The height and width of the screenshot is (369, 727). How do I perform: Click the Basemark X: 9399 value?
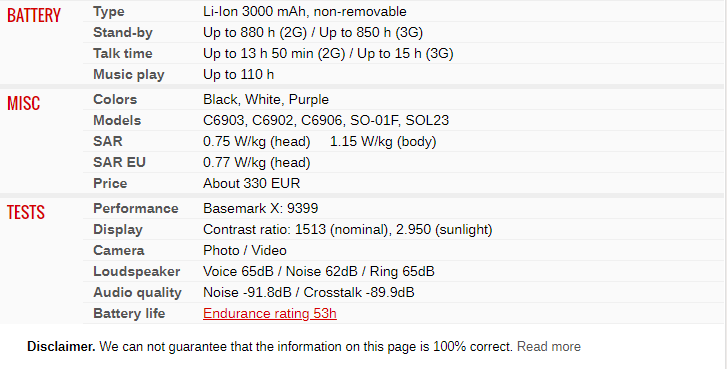[x=261, y=209]
